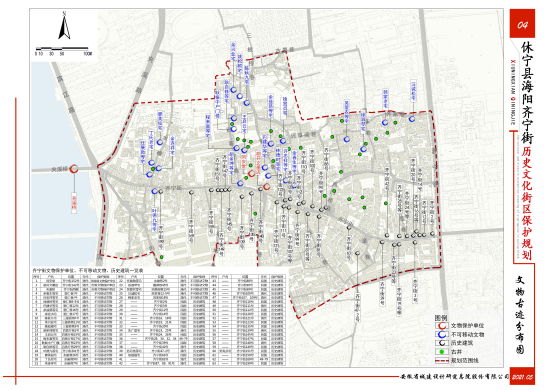Image resolution: width=551 pixels, height=390 pixels.
Task: Click the red 04 page number box
Action: click(522, 24)
